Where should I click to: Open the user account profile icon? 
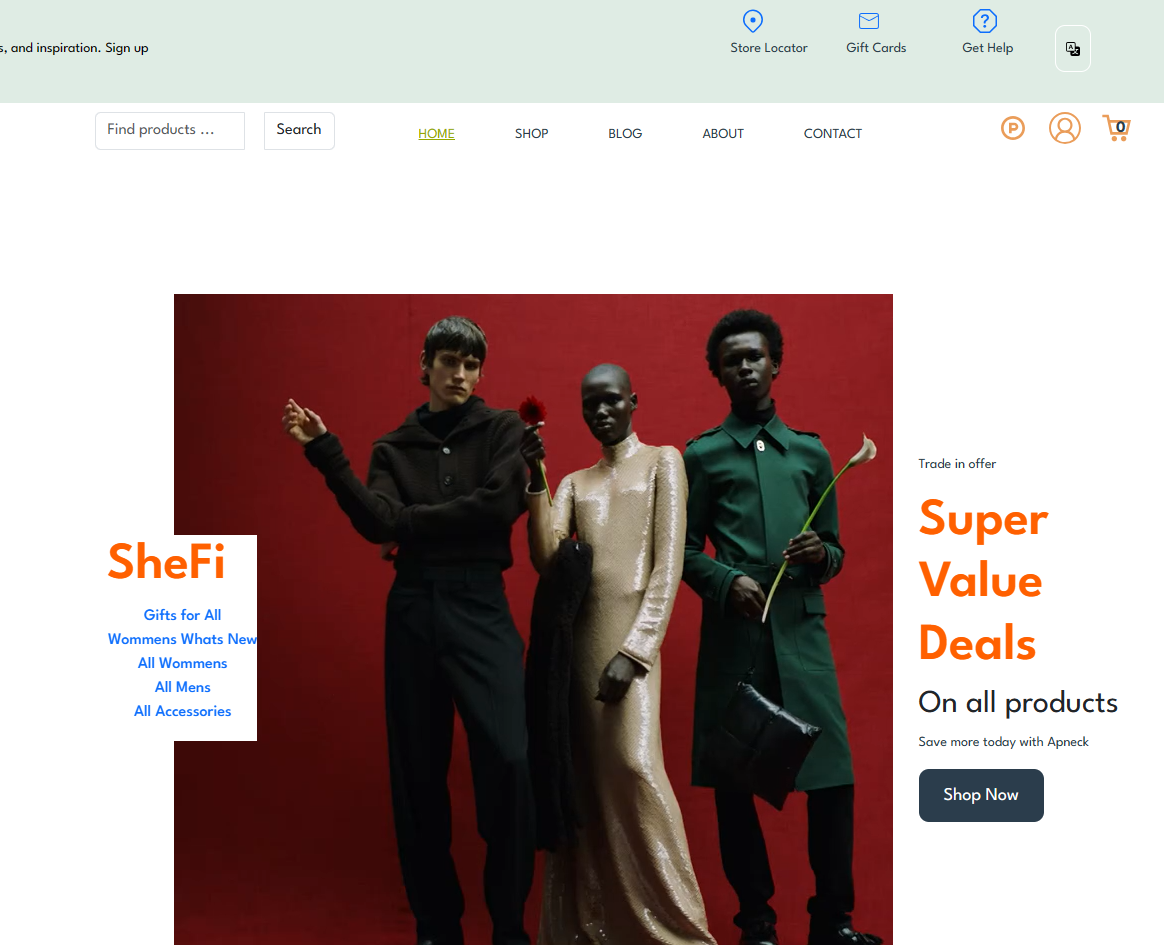click(x=1065, y=128)
